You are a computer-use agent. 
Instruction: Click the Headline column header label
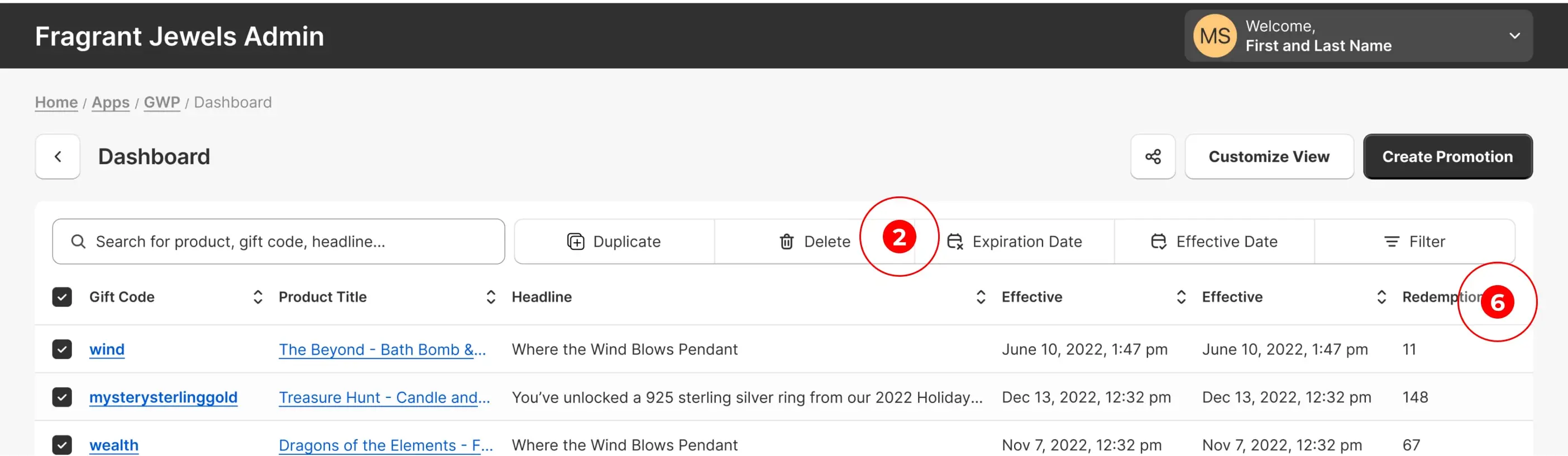[x=542, y=297]
